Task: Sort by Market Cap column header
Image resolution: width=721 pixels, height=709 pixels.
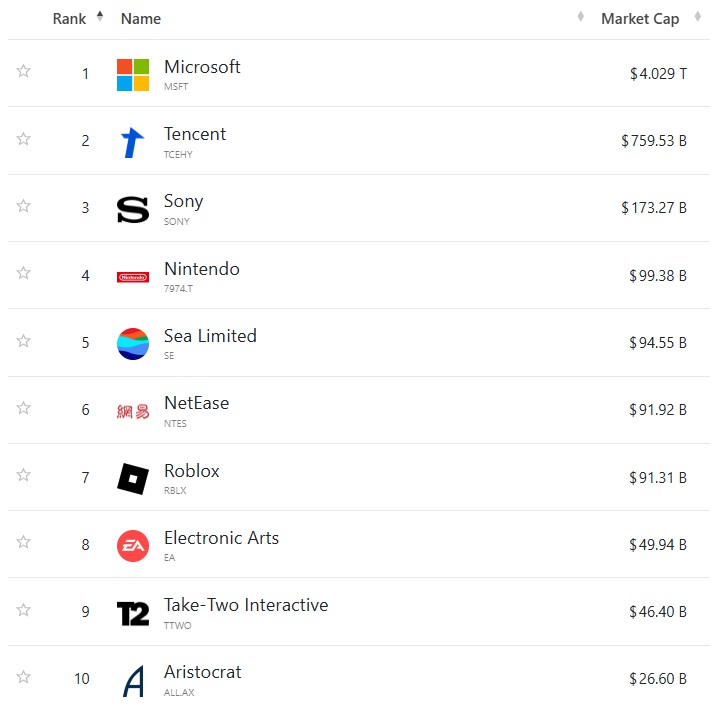Action: click(640, 19)
